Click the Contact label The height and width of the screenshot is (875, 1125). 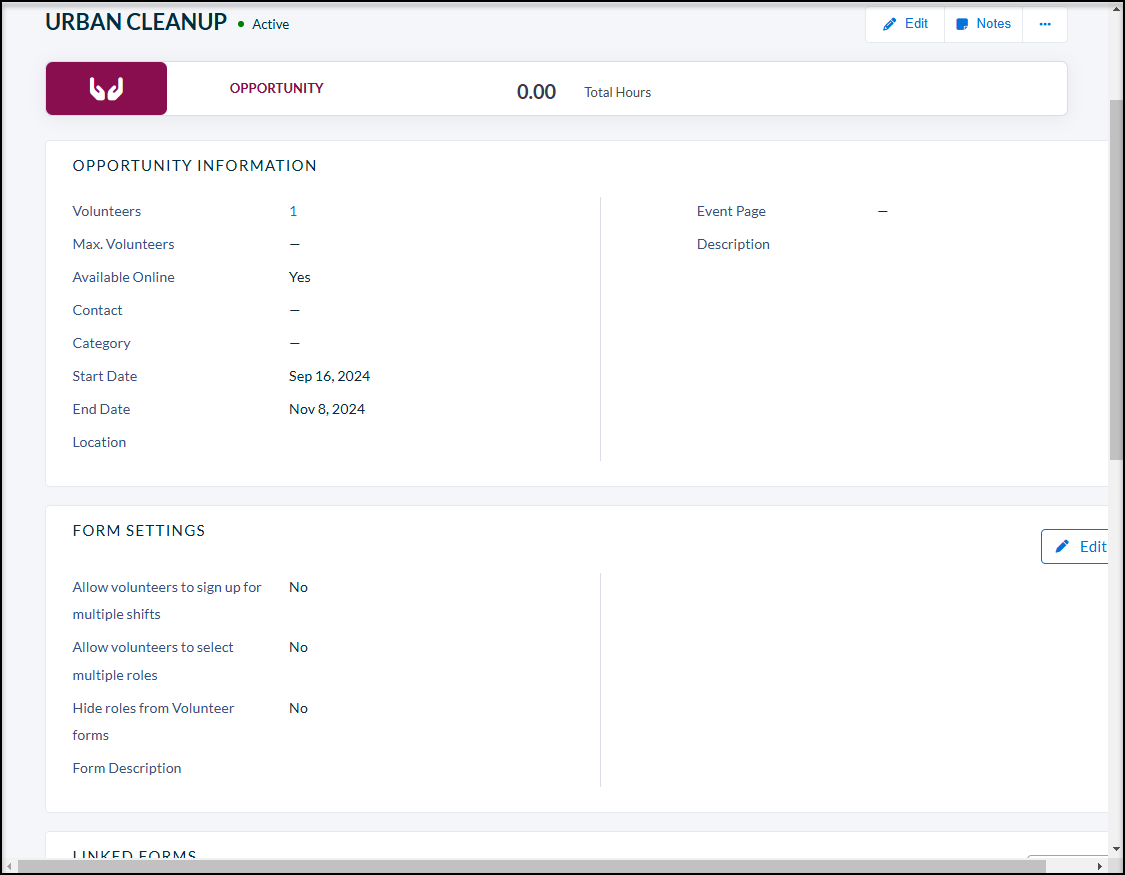point(97,311)
